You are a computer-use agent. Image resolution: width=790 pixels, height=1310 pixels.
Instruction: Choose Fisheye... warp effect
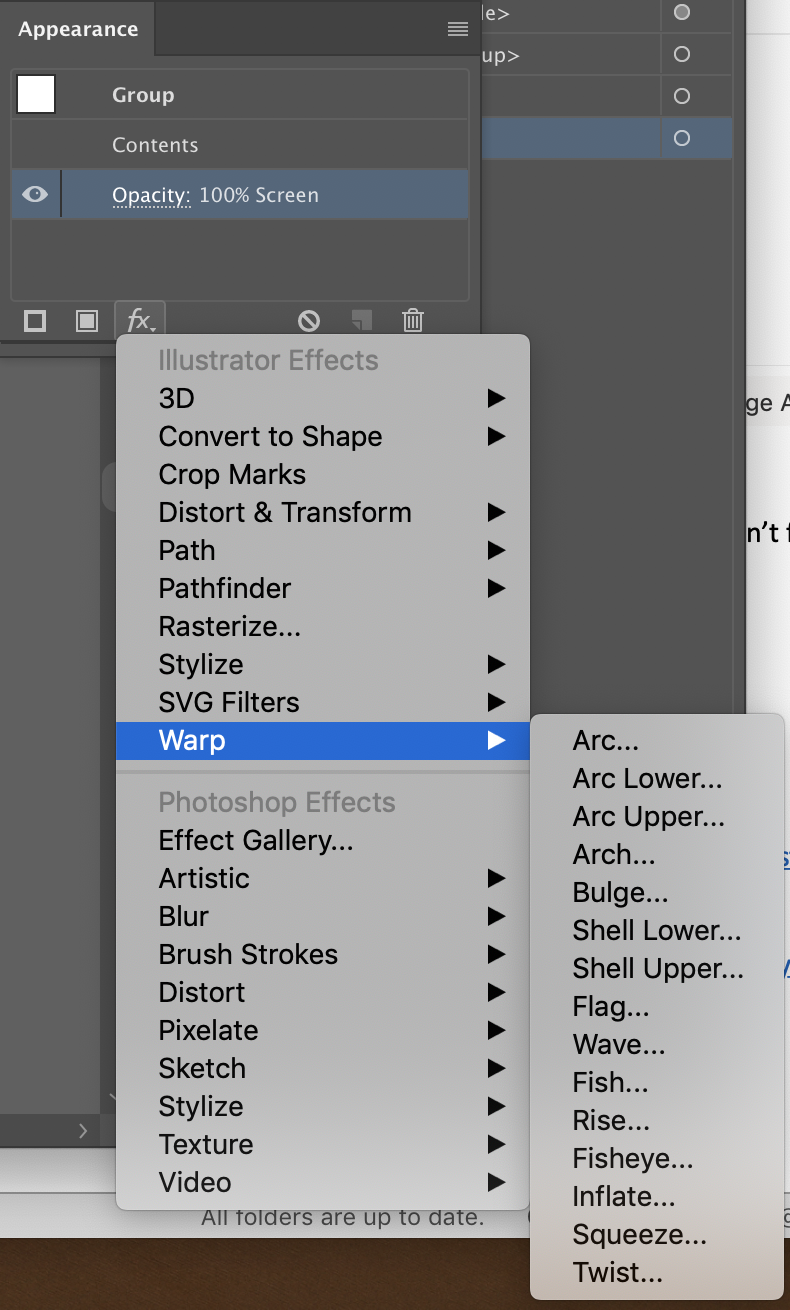(x=657, y=1158)
